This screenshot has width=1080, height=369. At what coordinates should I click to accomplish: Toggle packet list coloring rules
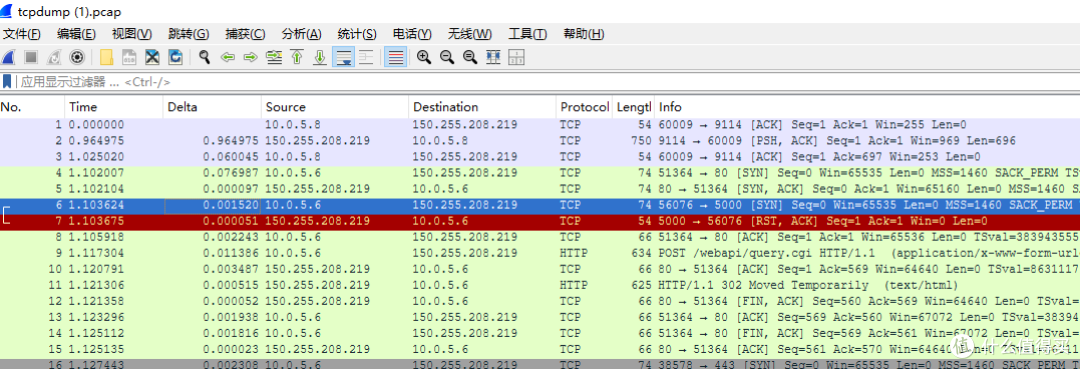(395, 58)
